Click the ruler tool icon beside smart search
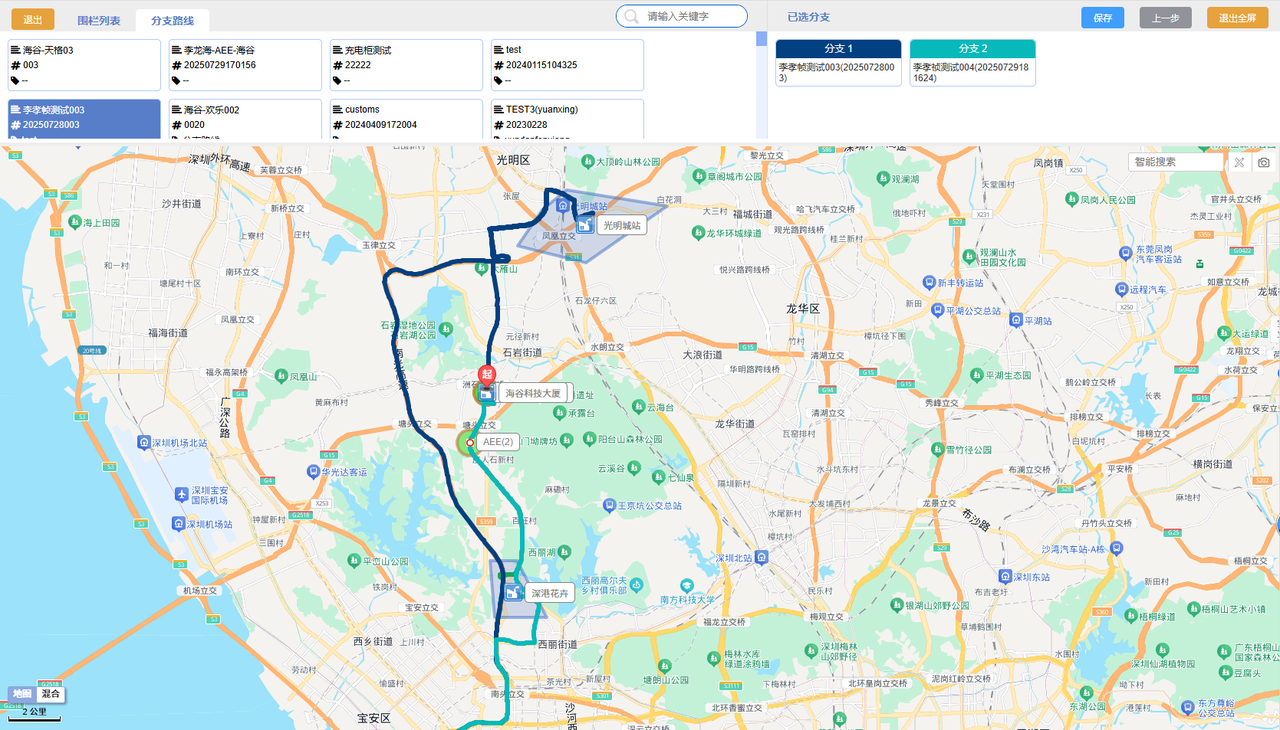Screen dimensions: 1280x730 1238,162
